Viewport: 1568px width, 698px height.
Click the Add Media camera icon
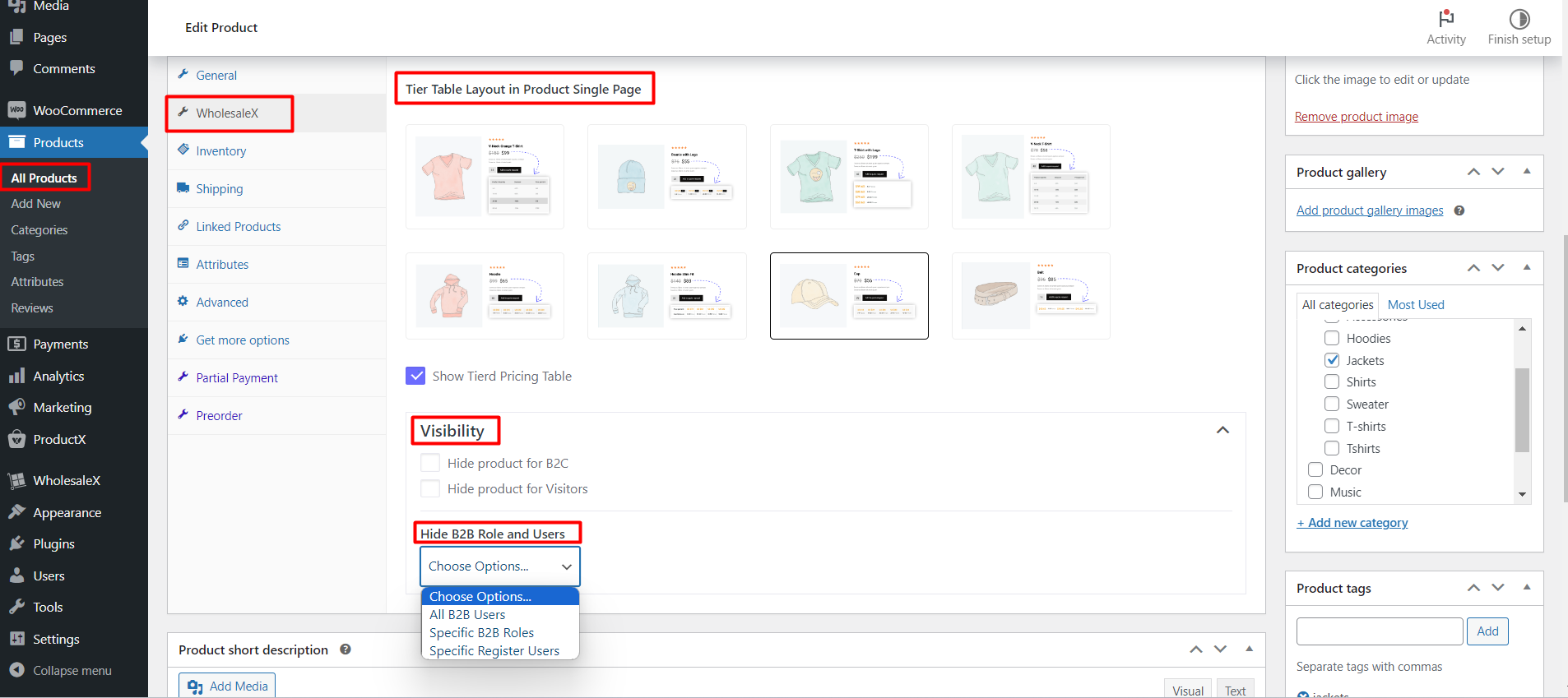[195, 686]
